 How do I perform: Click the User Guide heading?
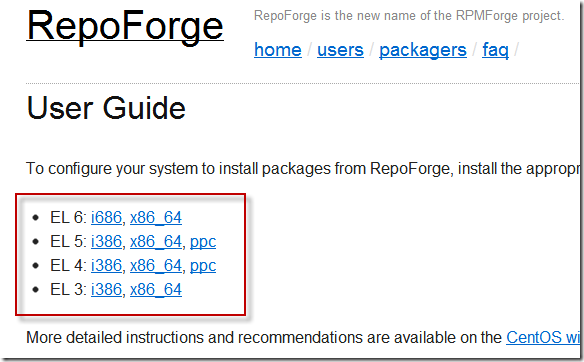106,108
